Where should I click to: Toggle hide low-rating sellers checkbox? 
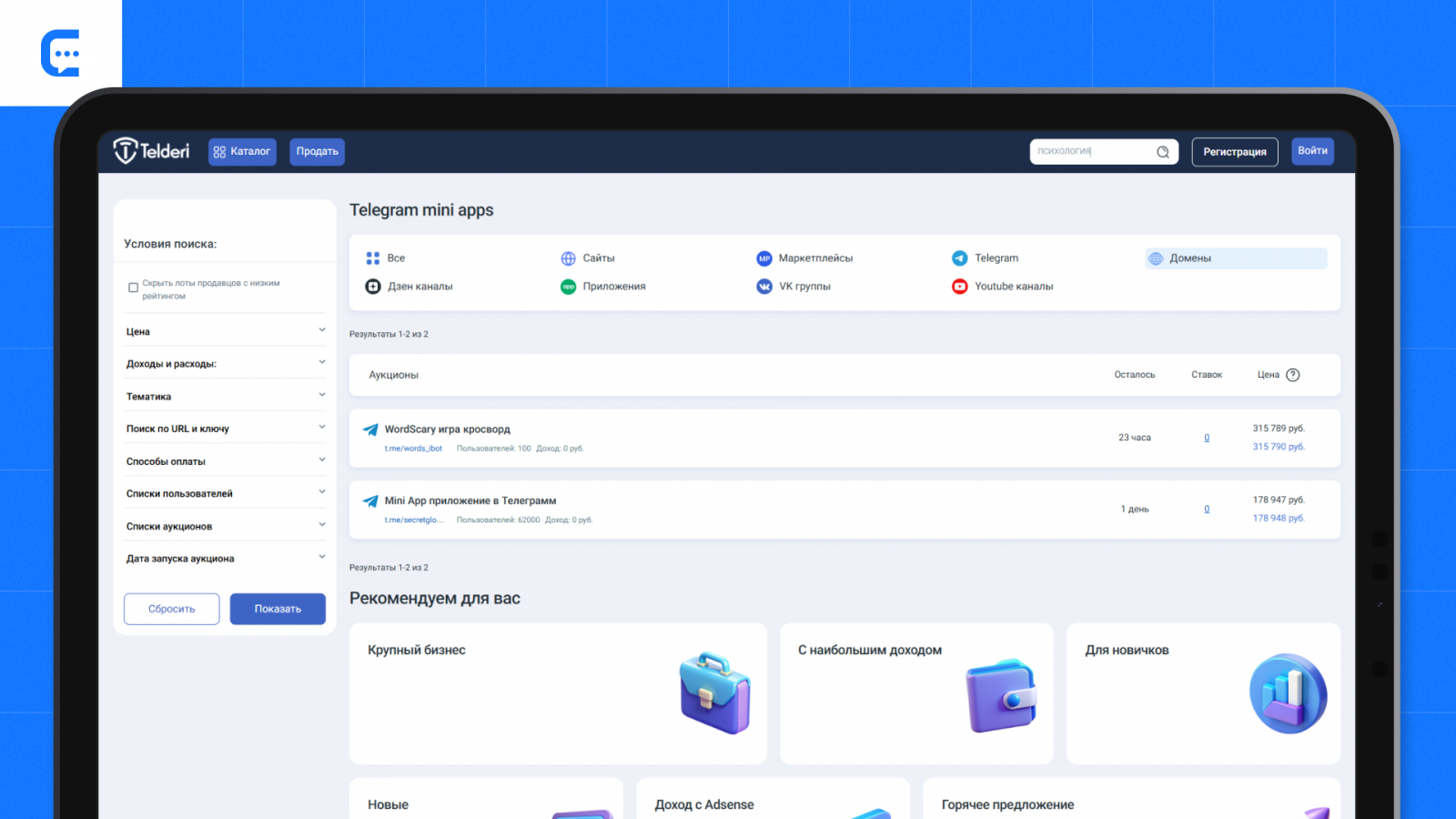(133, 288)
